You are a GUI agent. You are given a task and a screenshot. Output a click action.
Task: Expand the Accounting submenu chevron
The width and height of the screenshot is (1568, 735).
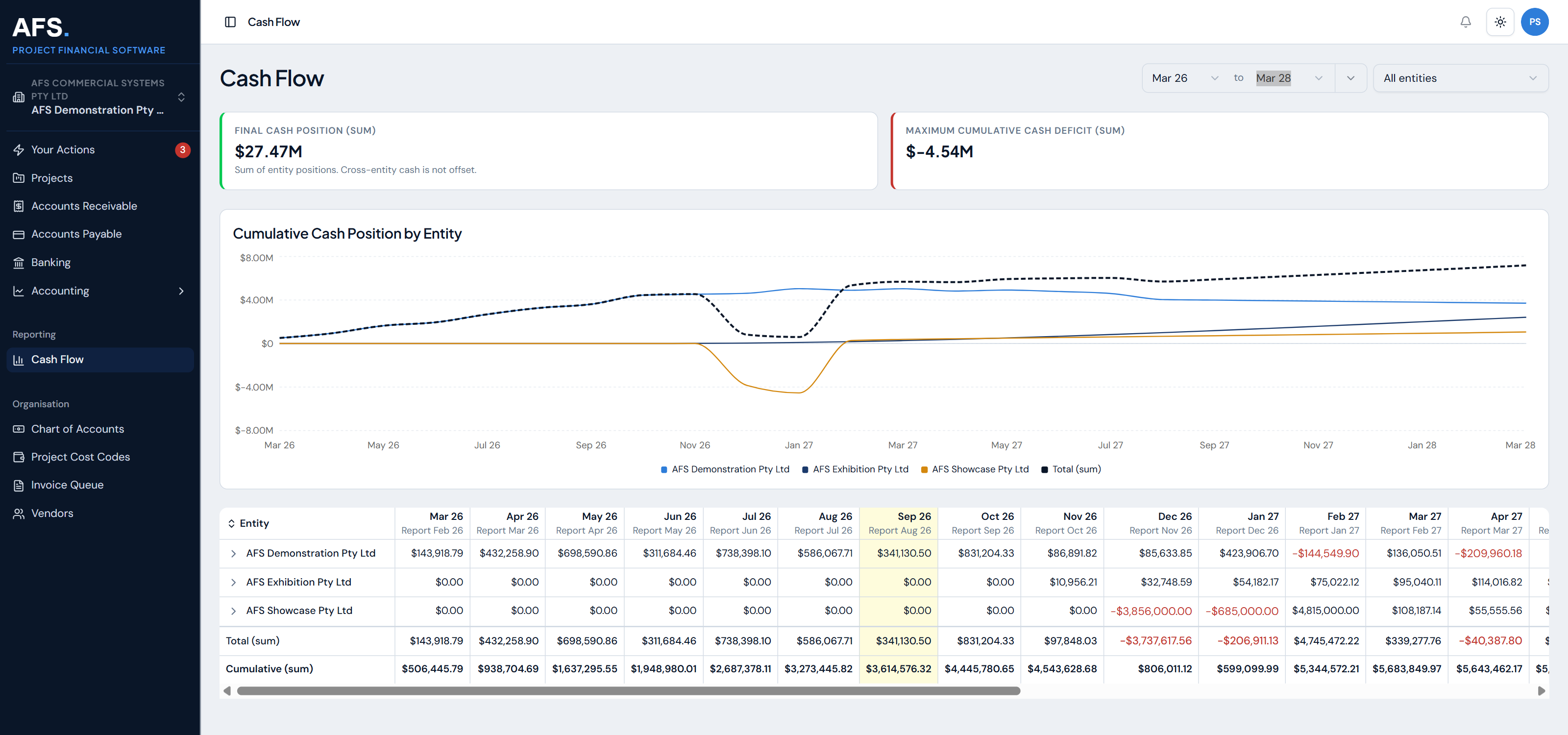[x=181, y=291]
